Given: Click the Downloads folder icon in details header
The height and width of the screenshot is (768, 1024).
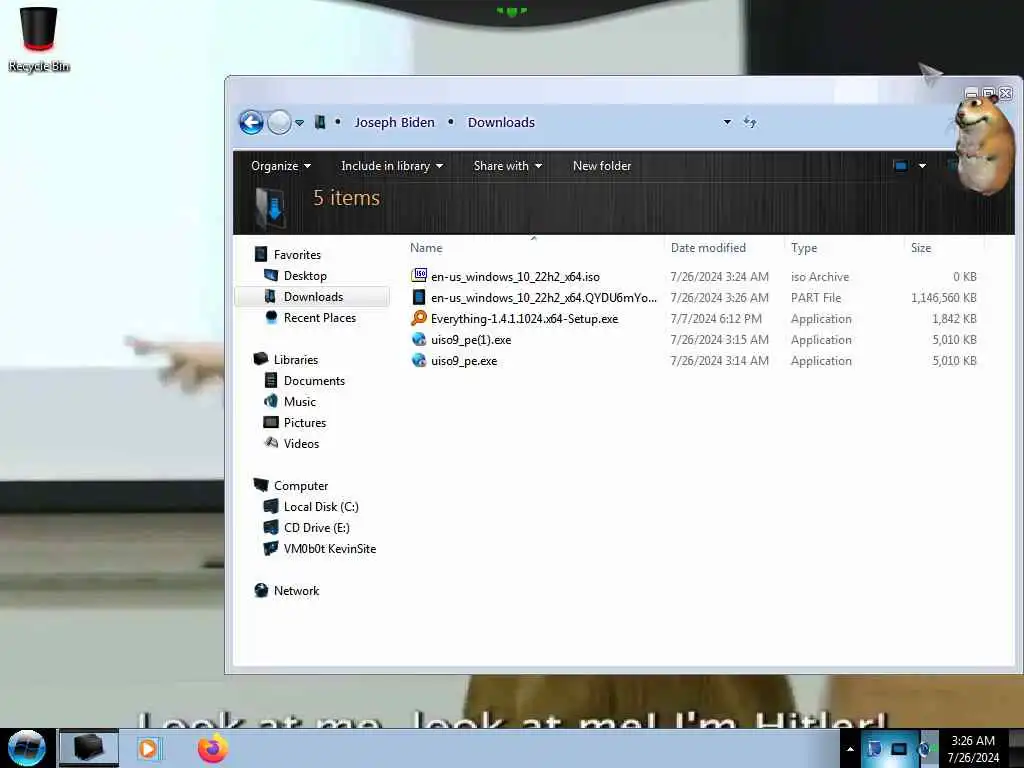Looking at the screenshot, I should tap(270, 208).
